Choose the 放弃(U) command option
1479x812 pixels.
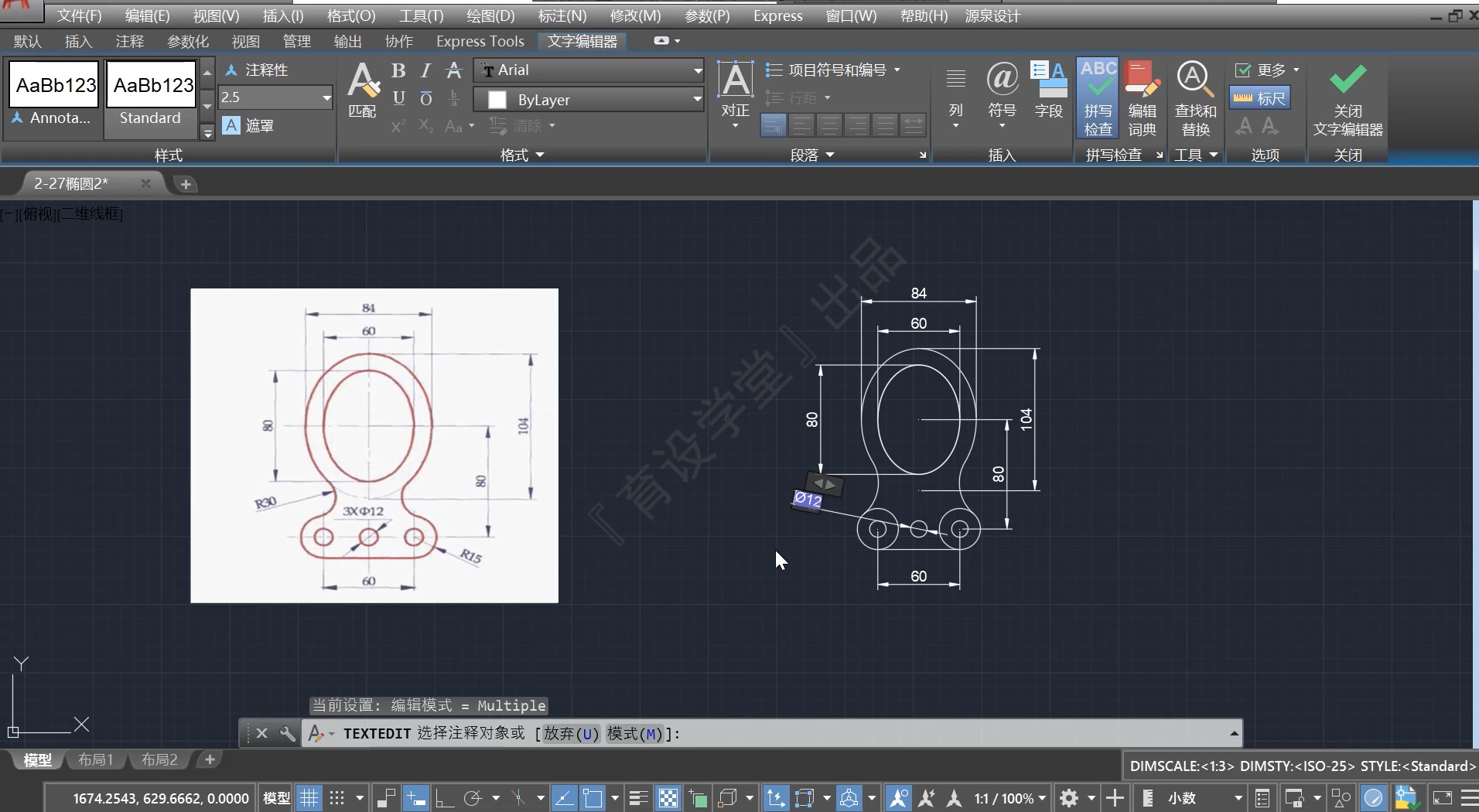[x=571, y=733]
